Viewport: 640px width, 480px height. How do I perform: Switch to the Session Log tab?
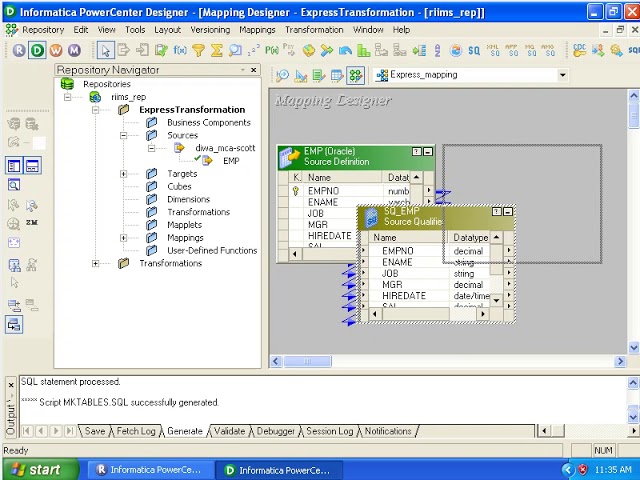[x=329, y=431]
